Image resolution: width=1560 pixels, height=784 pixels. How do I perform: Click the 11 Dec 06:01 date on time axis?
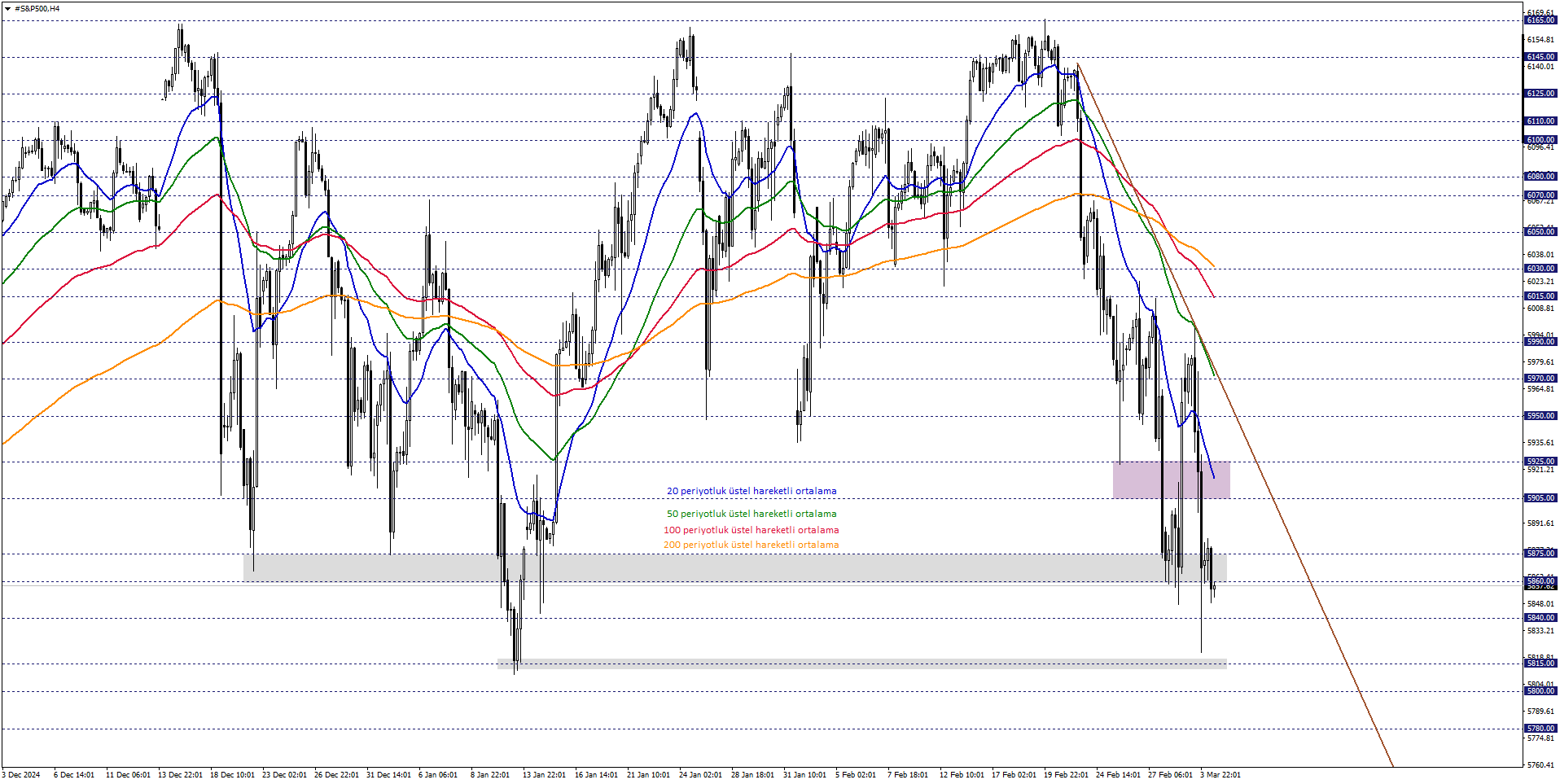coord(128,775)
